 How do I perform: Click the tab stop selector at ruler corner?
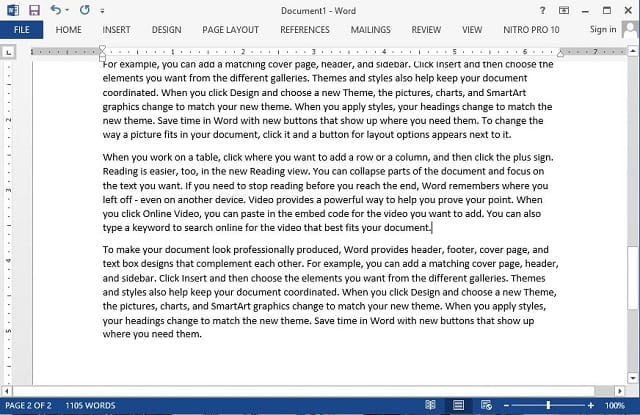pyautogui.click(x=9, y=52)
